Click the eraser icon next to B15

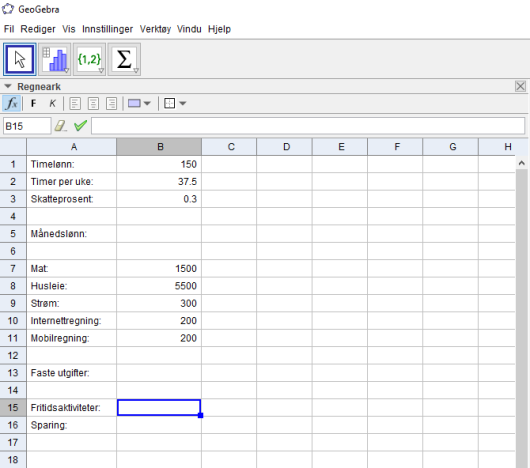61,126
